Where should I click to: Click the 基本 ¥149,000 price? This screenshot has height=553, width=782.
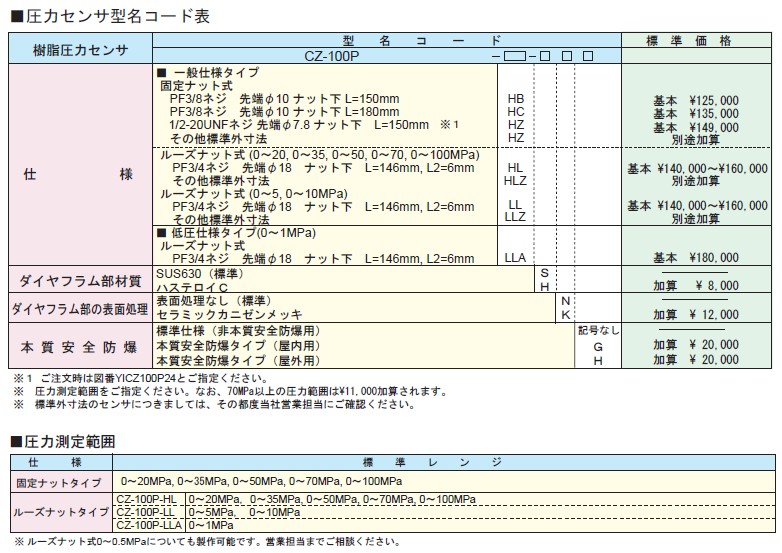pyautogui.click(x=697, y=127)
